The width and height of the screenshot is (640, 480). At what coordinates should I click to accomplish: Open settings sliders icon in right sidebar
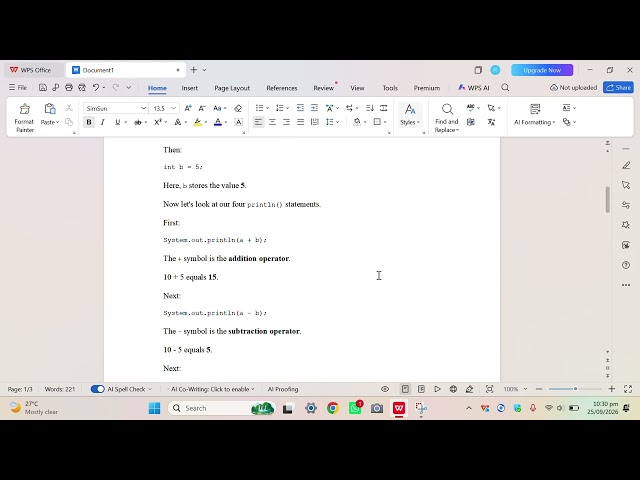pos(626,205)
